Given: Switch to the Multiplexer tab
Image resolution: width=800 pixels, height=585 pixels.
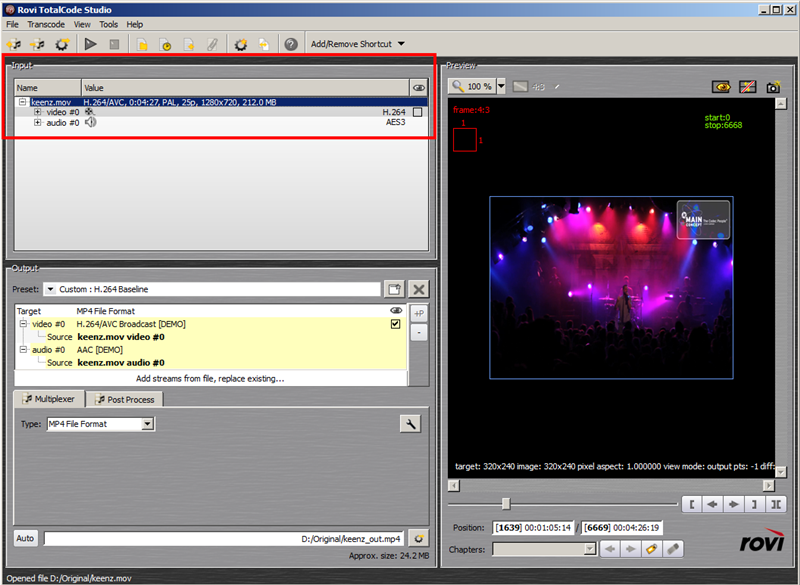Looking at the screenshot, I should [49, 399].
